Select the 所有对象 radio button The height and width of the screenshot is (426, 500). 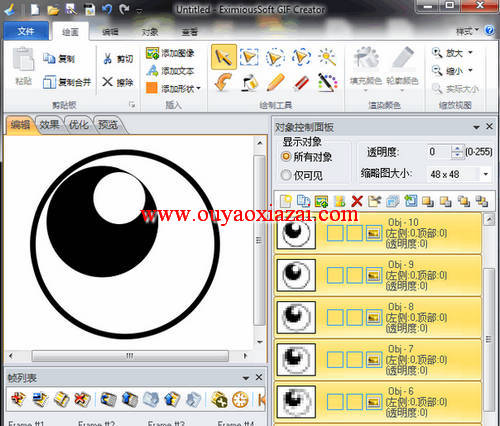click(286, 156)
